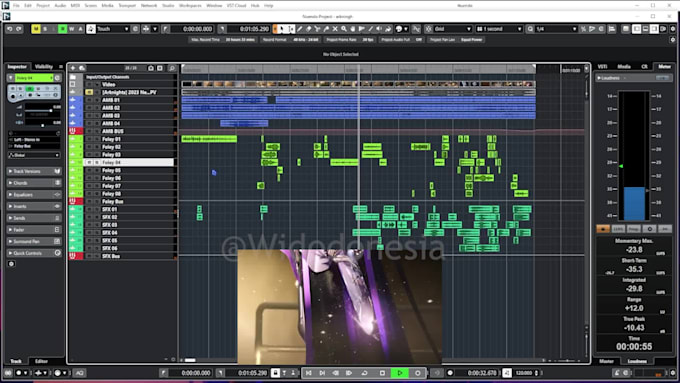The height and width of the screenshot is (383, 680).
Task: Click the Undo arrow in the toolbar
Action: pos(10,29)
